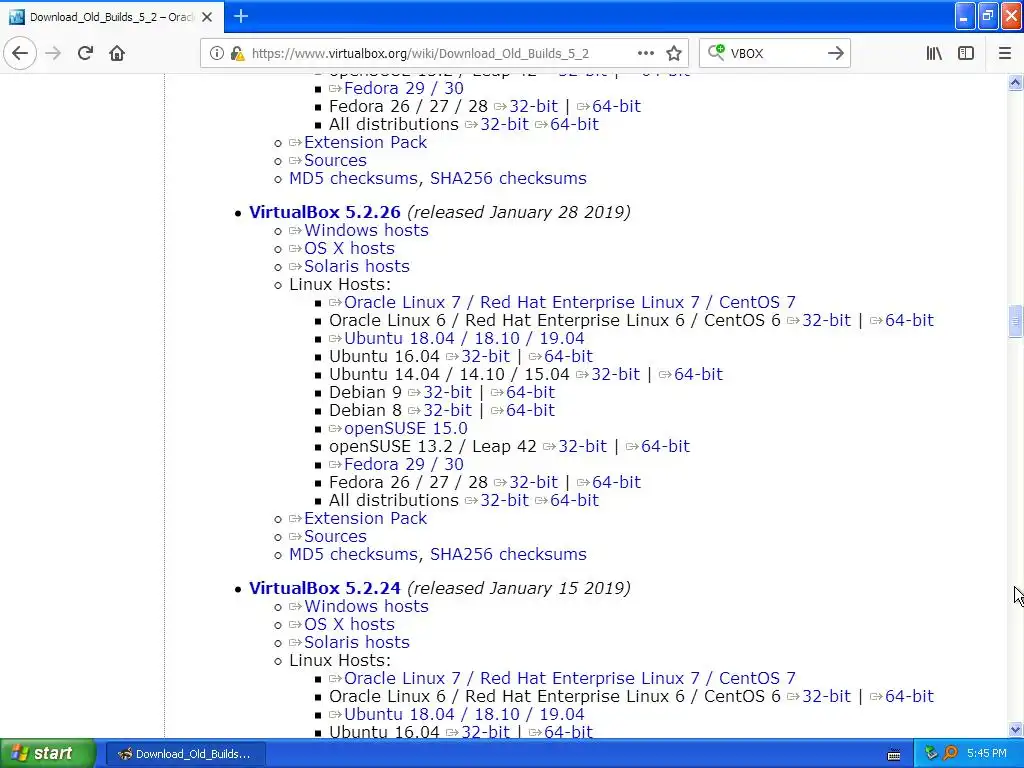Toggle the sidebar view icon
This screenshot has height=768, width=1024.
coord(966,54)
